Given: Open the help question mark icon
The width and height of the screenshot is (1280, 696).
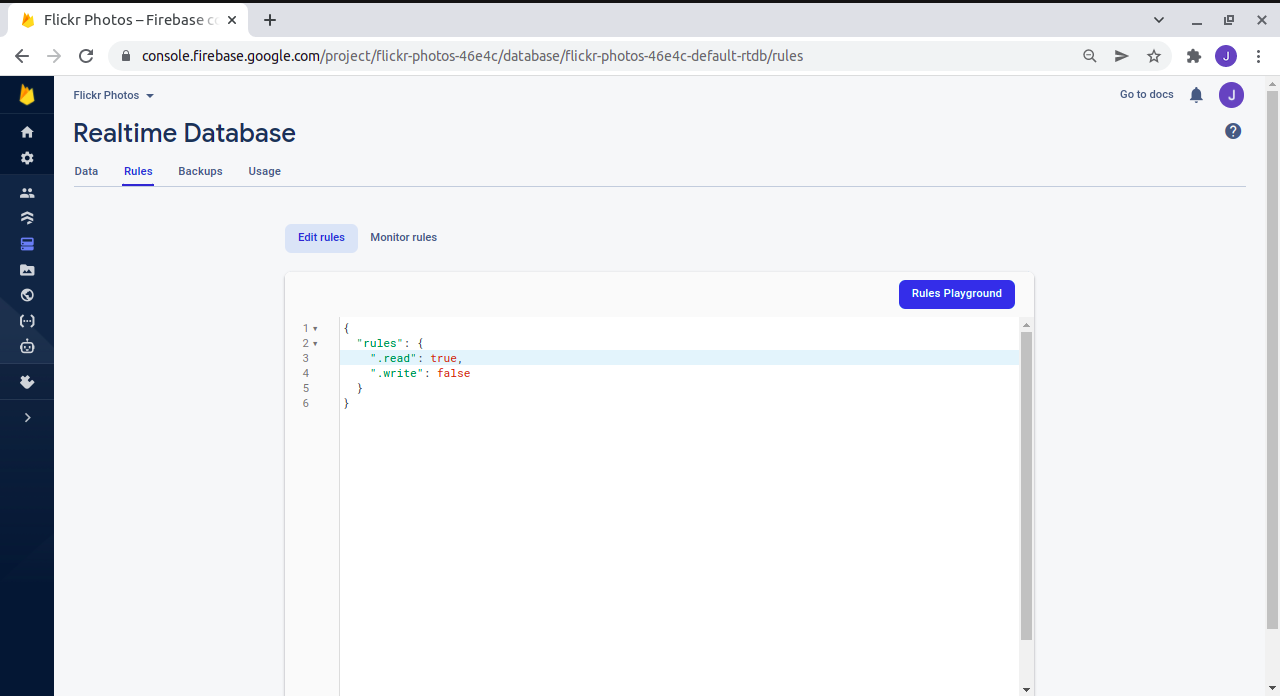Looking at the screenshot, I should 1233,131.
